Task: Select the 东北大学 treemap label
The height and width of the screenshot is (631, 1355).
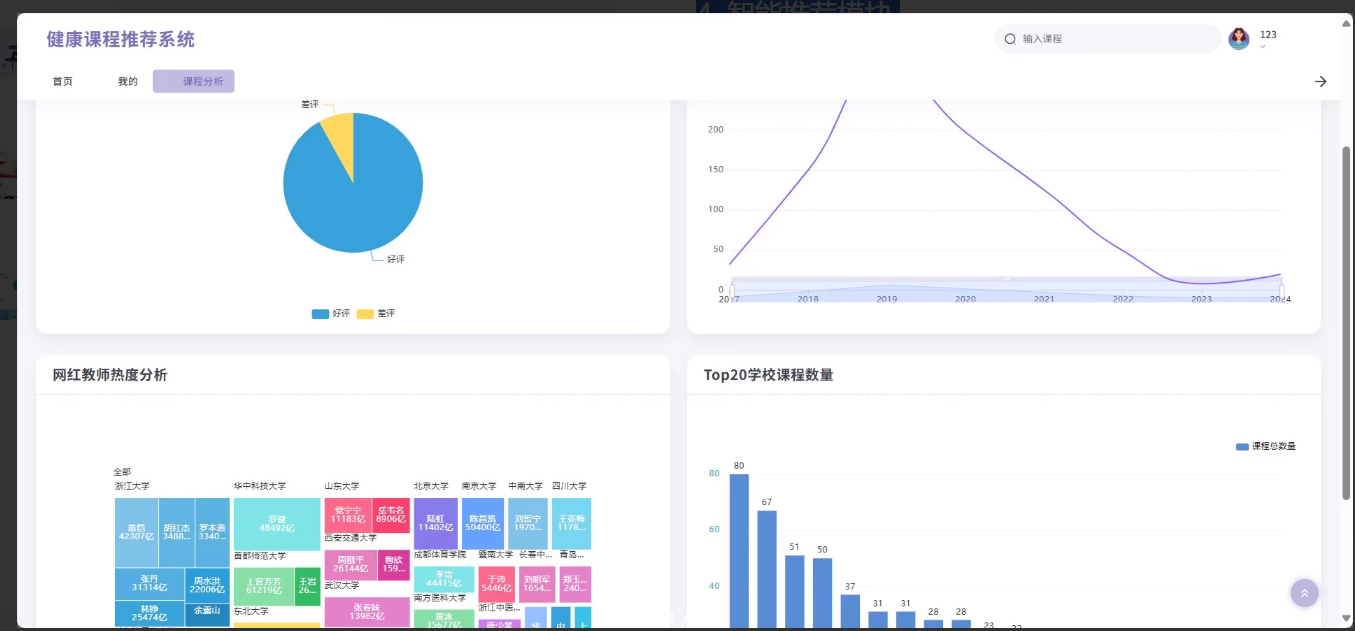Action: tap(251, 611)
